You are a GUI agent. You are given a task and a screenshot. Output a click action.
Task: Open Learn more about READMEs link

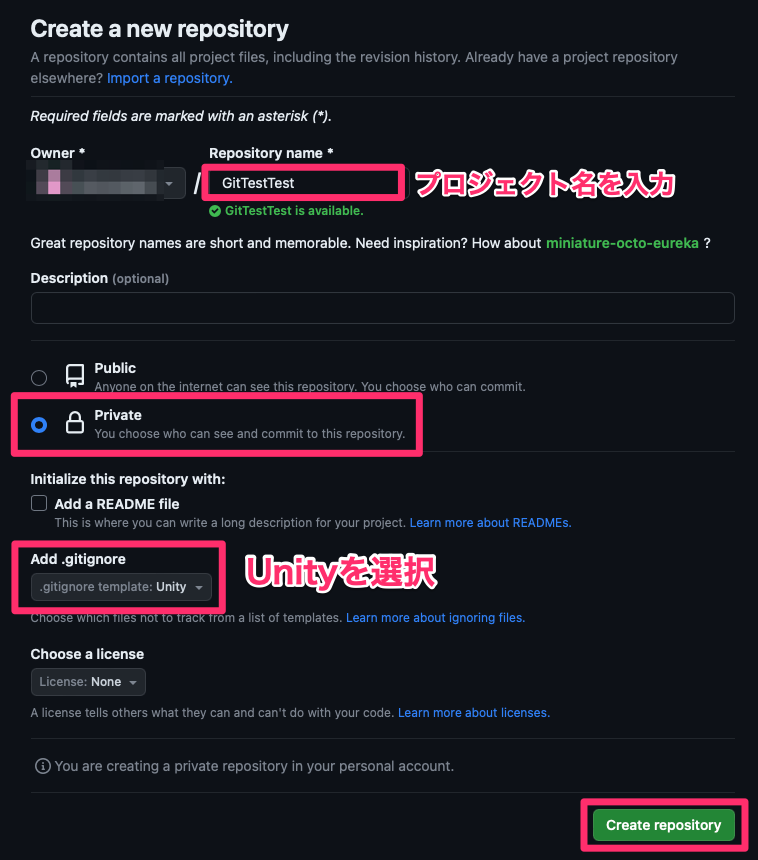[x=490, y=523]
